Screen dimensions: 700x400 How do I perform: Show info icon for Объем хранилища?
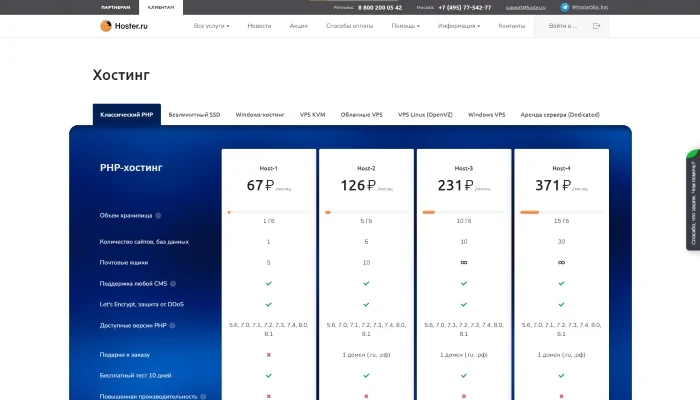click(158, 216)
